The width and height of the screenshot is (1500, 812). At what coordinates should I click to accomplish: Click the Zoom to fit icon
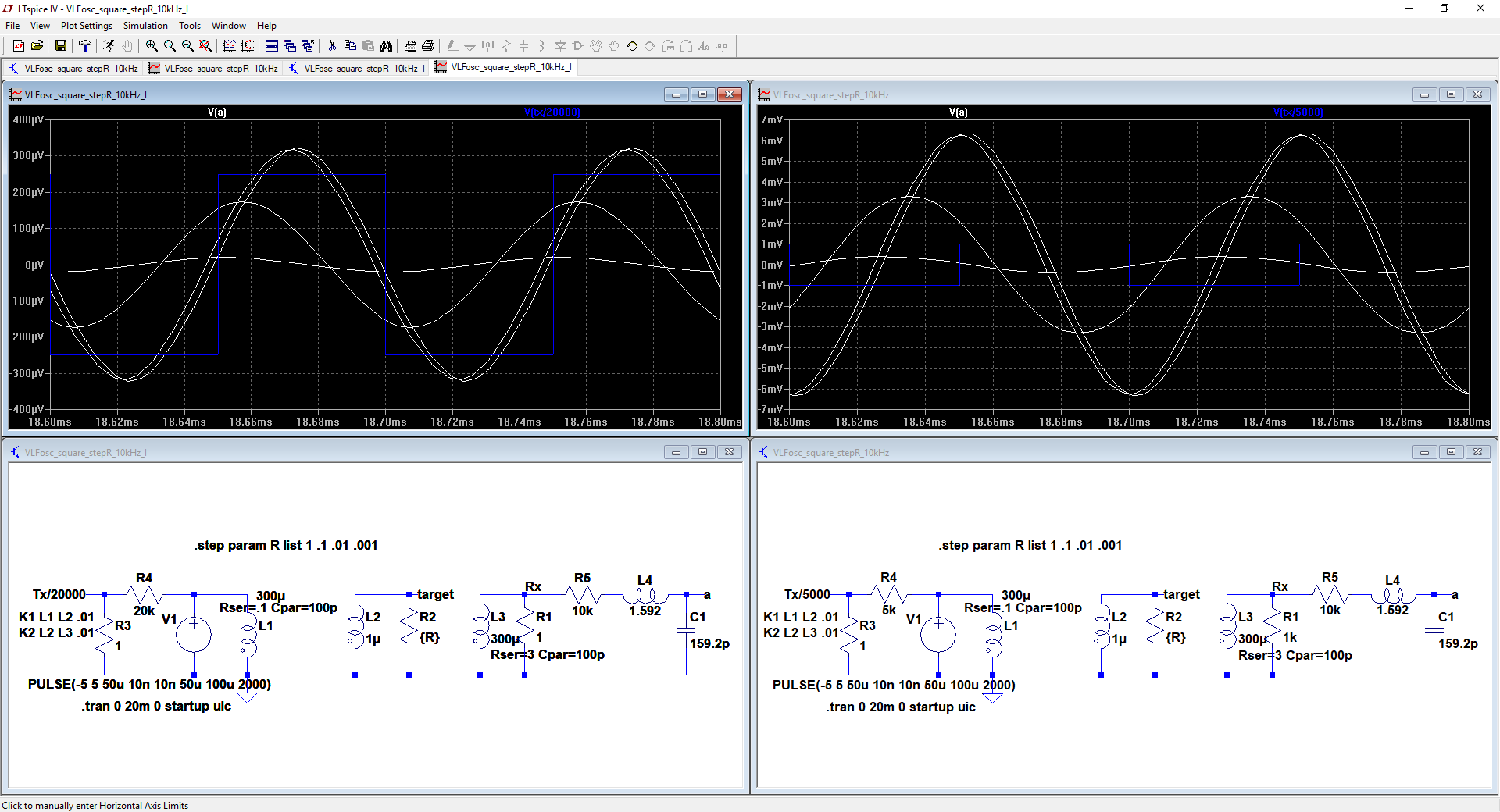click(205, 46)
